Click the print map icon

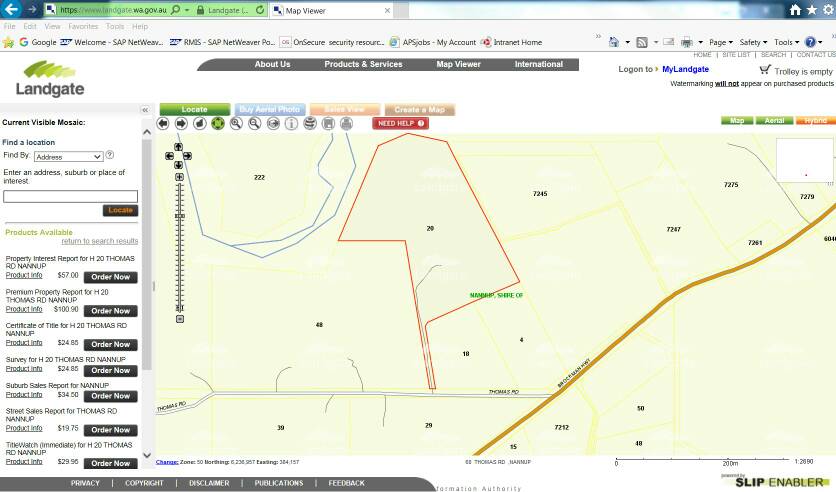pos(346,124)
